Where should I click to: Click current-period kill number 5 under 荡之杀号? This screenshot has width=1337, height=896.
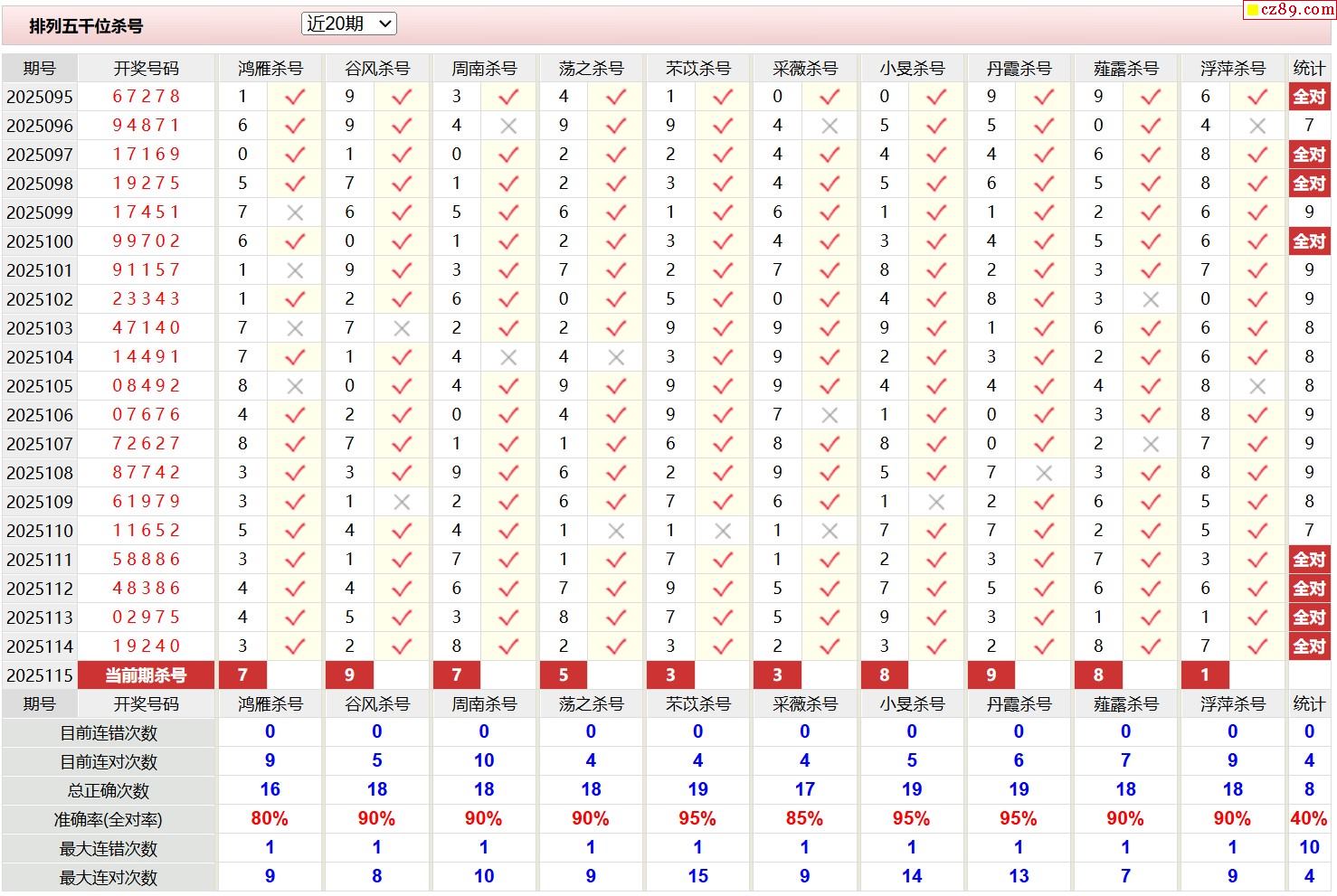[564, 675]
